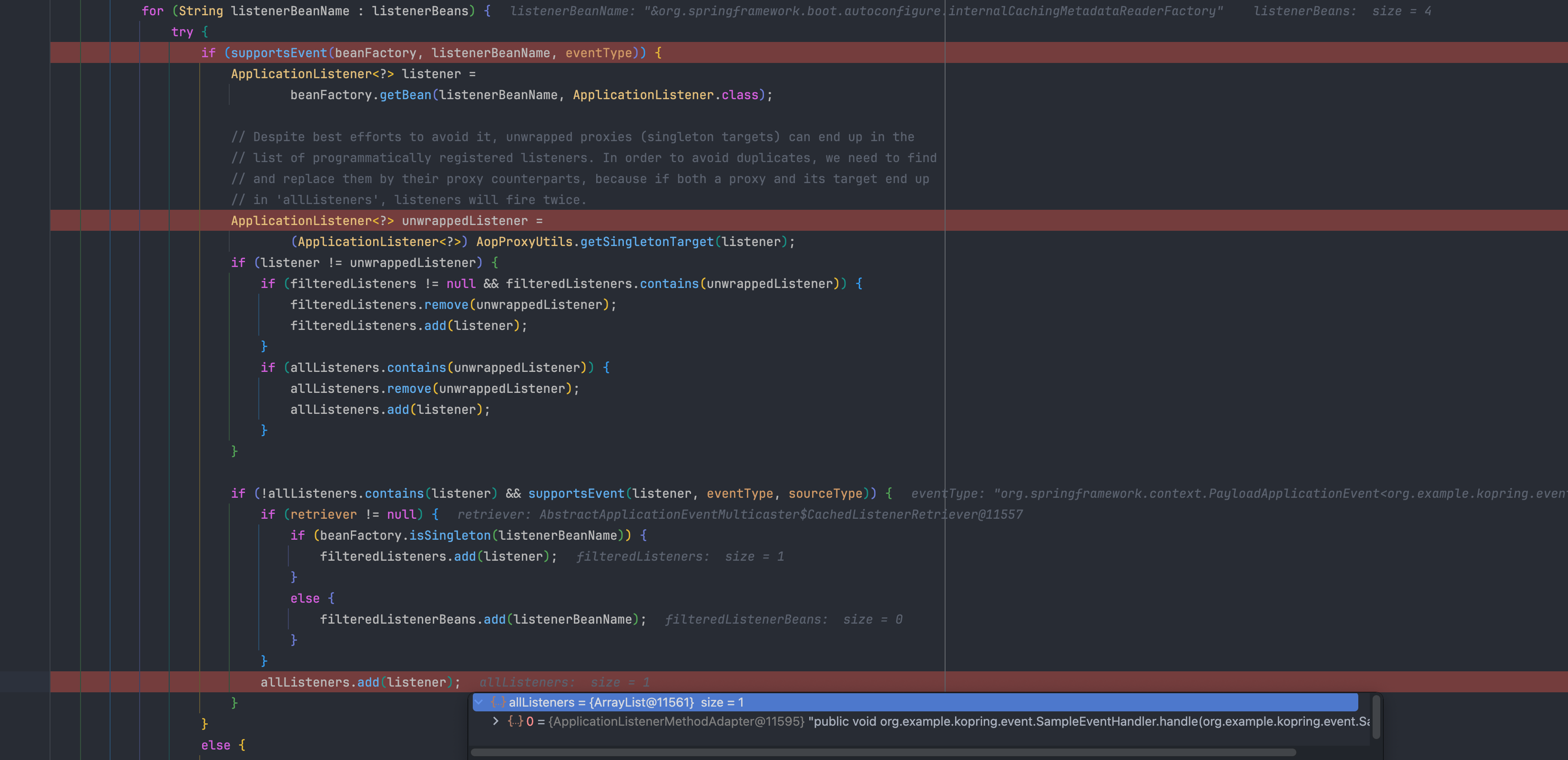
Task: Click the getBean method call
Action: (x=406, y=95)
